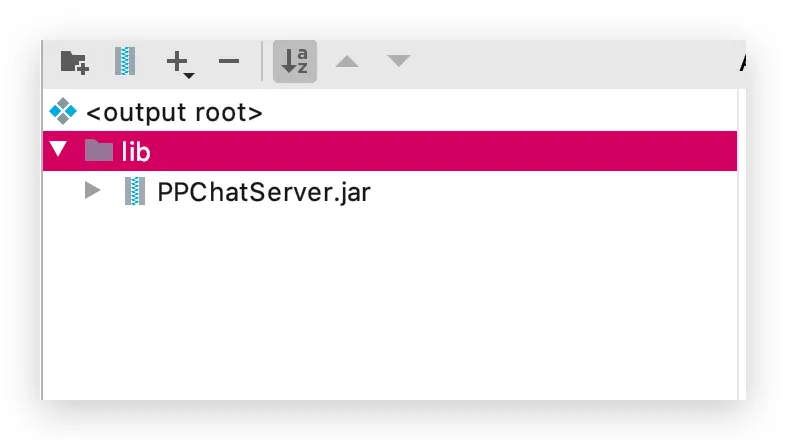Click the plus Add Copy icon
786x440 pixels.
click(176, 61)
